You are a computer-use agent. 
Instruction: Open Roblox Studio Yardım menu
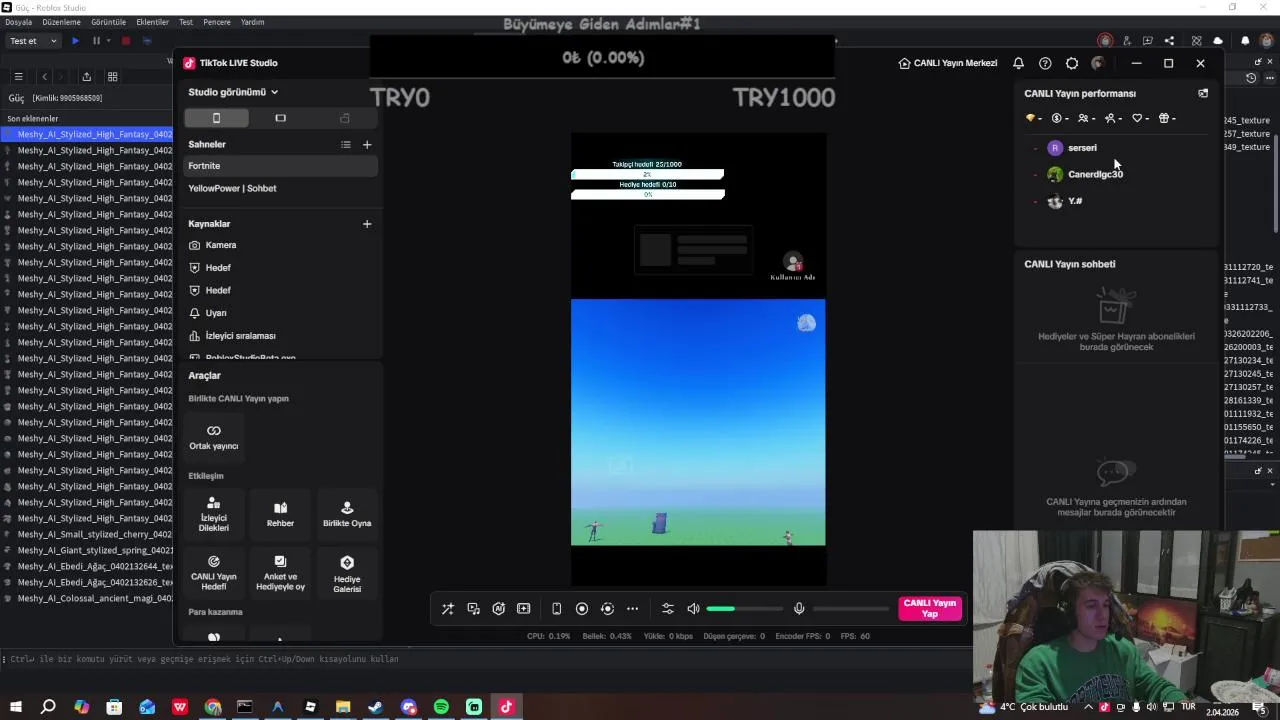(x=253, y=22)
